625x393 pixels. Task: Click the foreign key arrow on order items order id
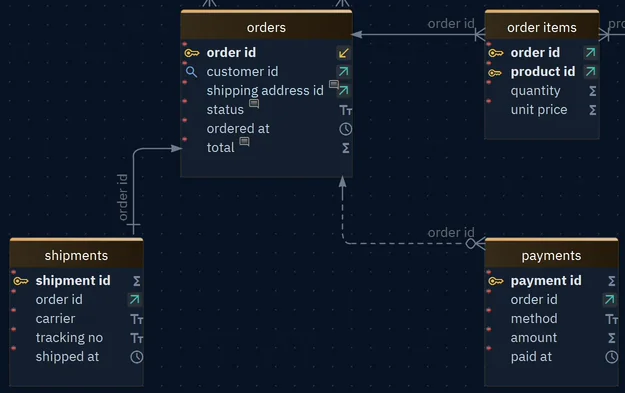tap(591, 53)
